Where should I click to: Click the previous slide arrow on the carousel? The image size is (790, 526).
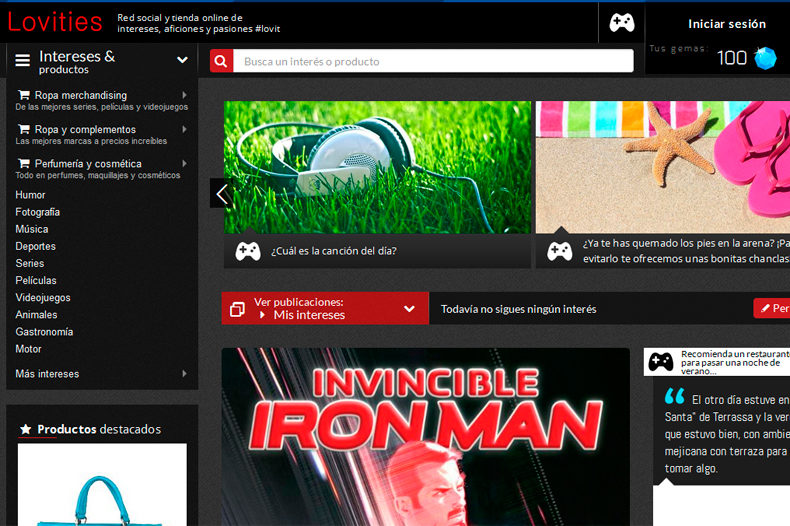pyautogui.click(x=221, y=193)
